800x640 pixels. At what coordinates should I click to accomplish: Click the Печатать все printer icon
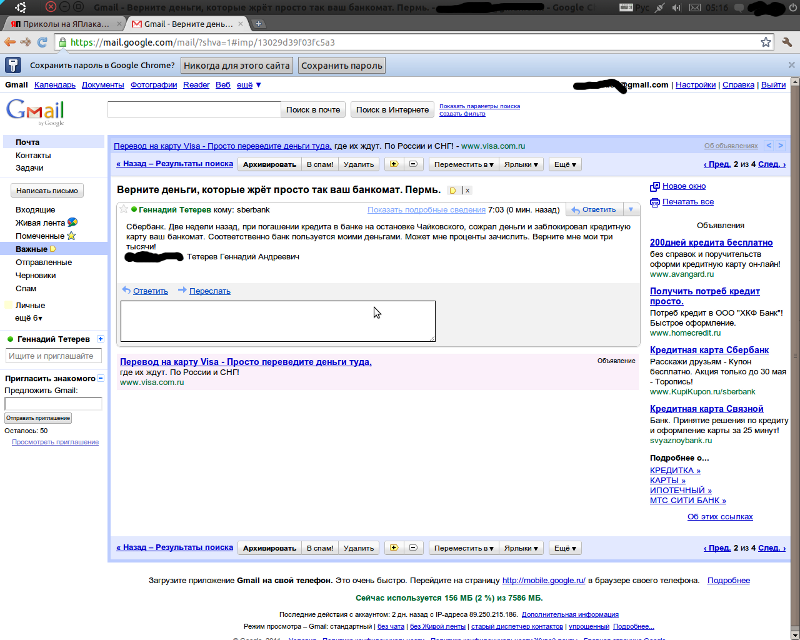click(655, 202)
